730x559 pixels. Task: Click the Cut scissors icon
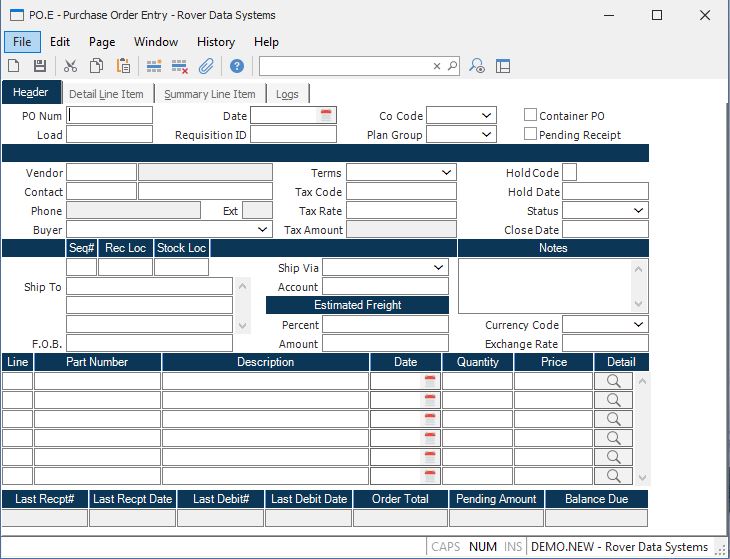(x=71, y=66)
